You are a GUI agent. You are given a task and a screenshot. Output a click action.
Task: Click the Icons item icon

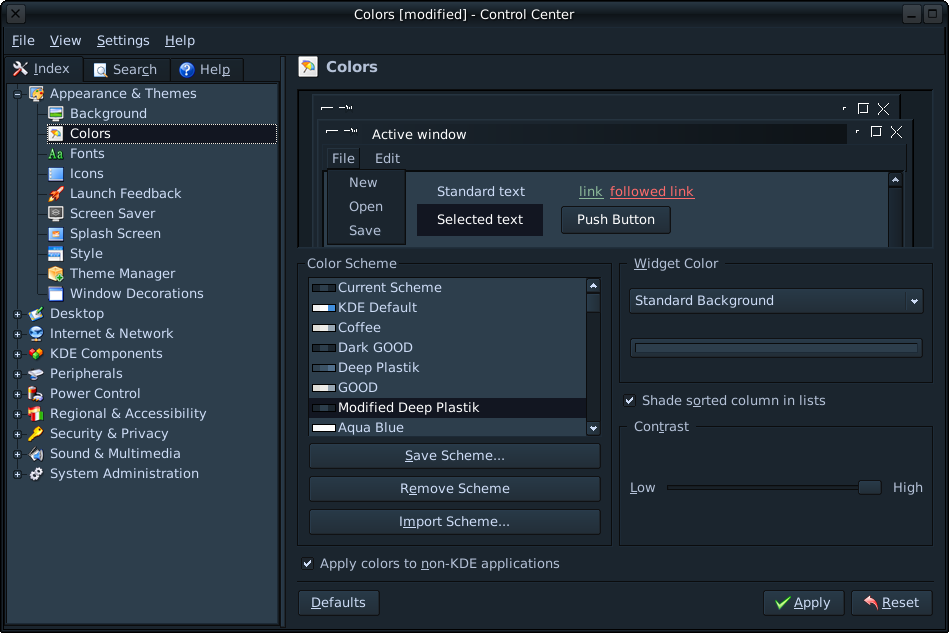[56, 174]
